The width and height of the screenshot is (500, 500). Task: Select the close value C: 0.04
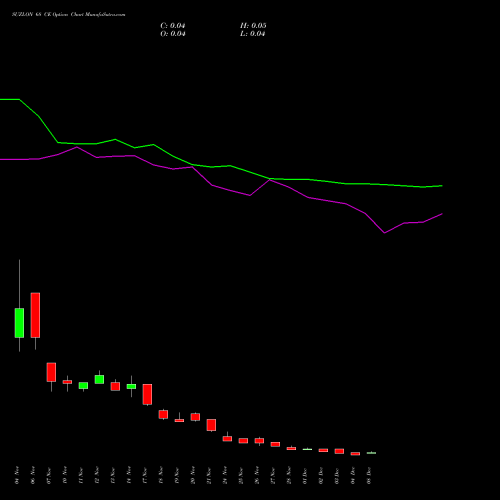click(x=173, y=26)
